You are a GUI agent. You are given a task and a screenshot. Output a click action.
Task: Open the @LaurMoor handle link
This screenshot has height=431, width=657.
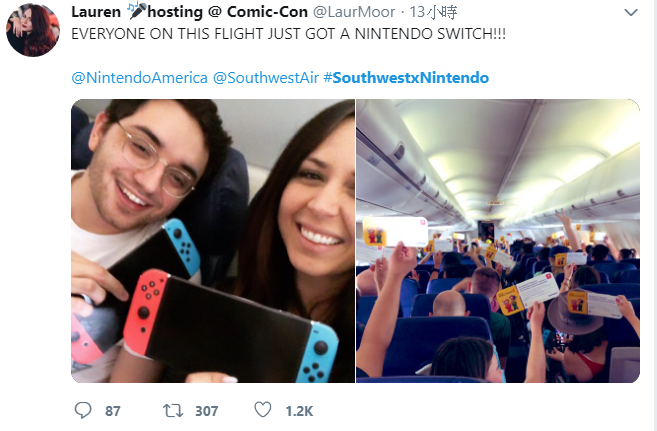(354, 12)
